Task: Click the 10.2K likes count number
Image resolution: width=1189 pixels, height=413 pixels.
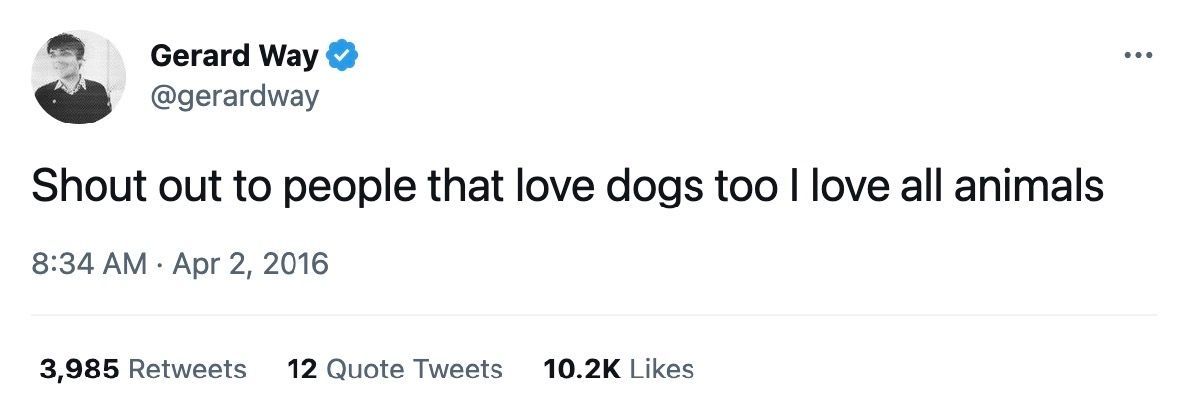Action: (x=582, y=369)
